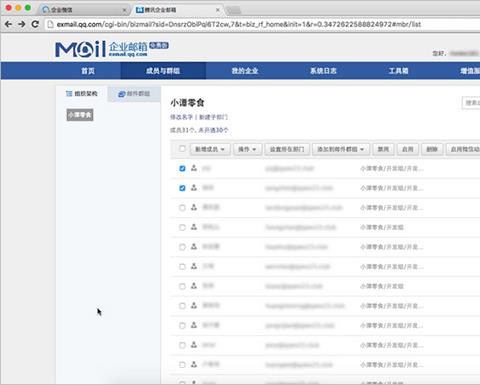Switch to the 组织架构 tab
This screenshot has height=385, width=480.
[x=82, y=94]
